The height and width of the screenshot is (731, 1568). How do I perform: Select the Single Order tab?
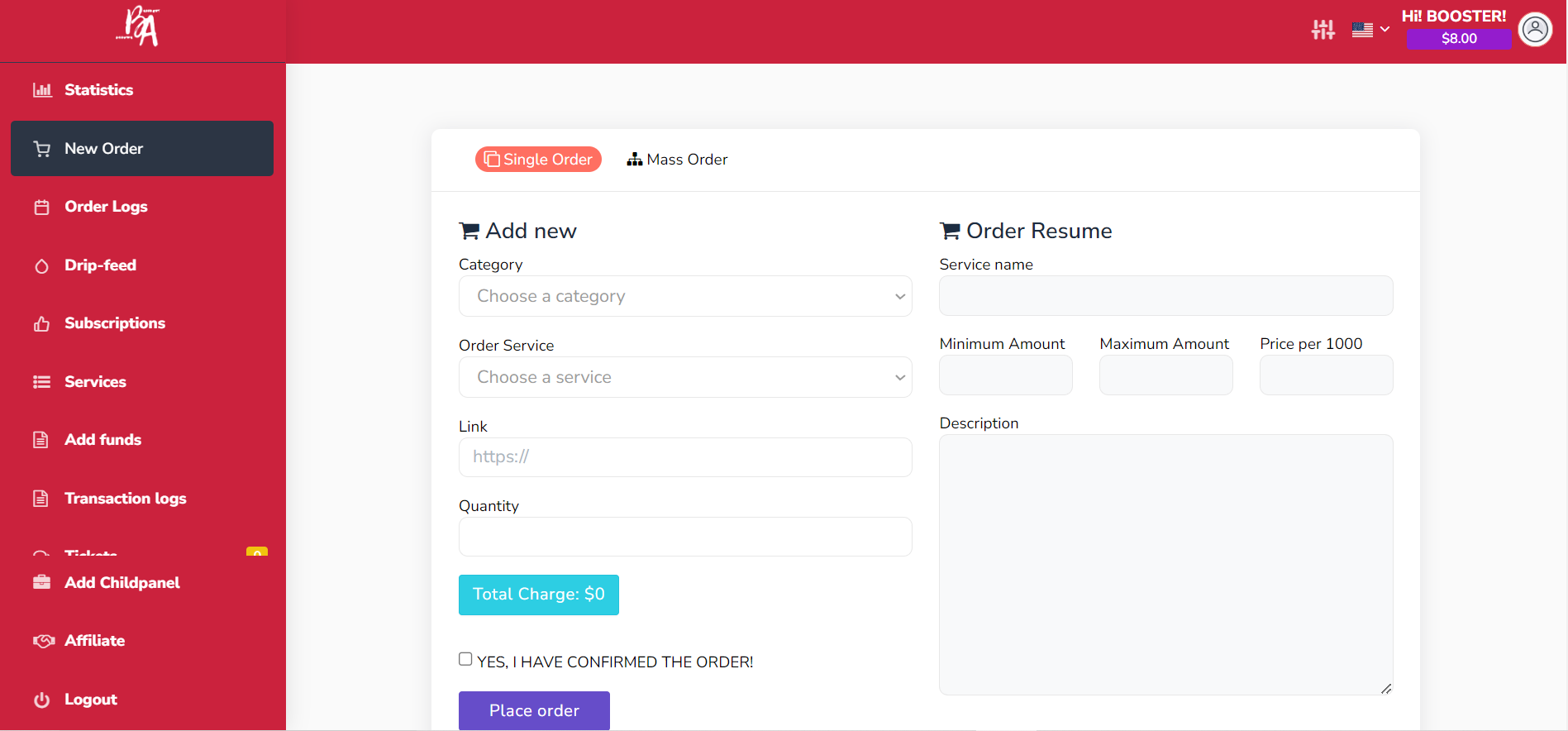[x=538, y=160]
